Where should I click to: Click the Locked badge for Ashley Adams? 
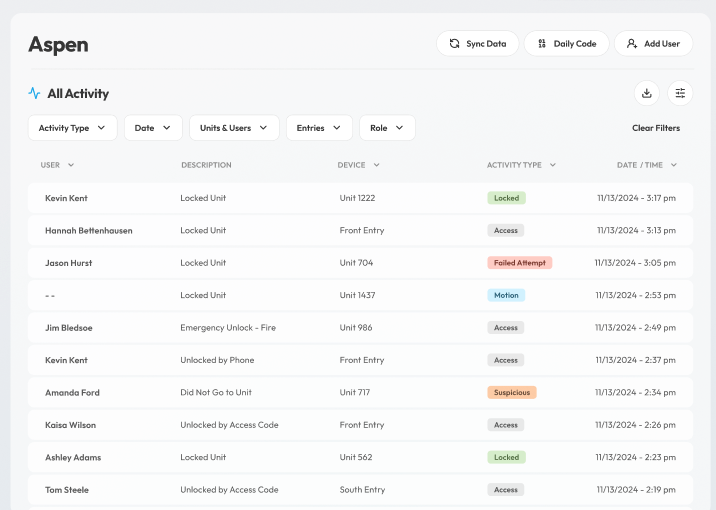click(506, 457)
